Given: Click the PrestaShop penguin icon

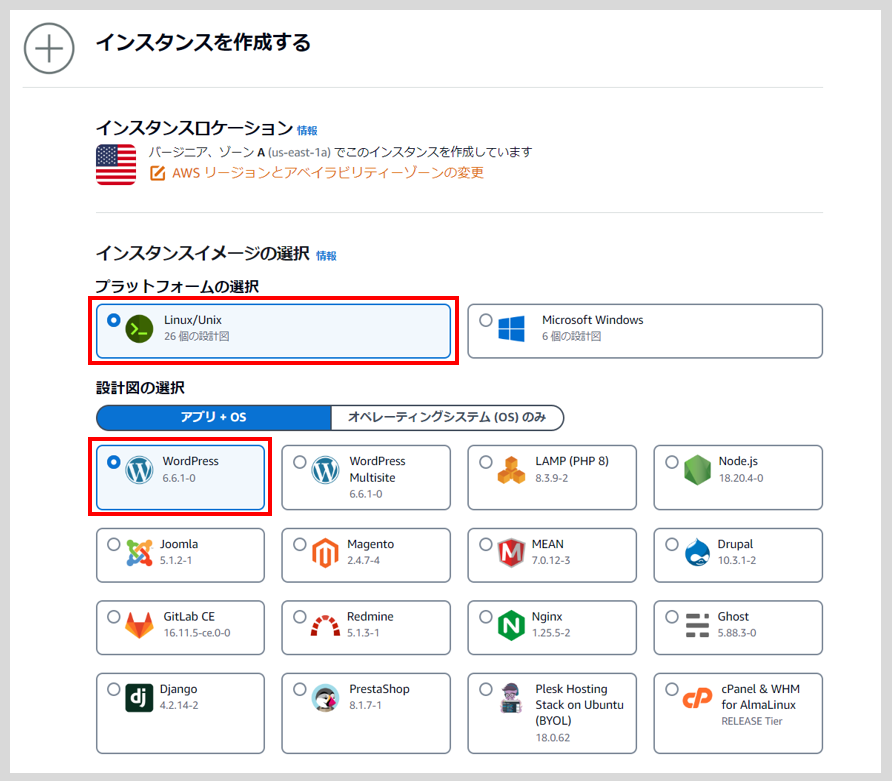Looking at the screenshot, I should coord(325,698).
